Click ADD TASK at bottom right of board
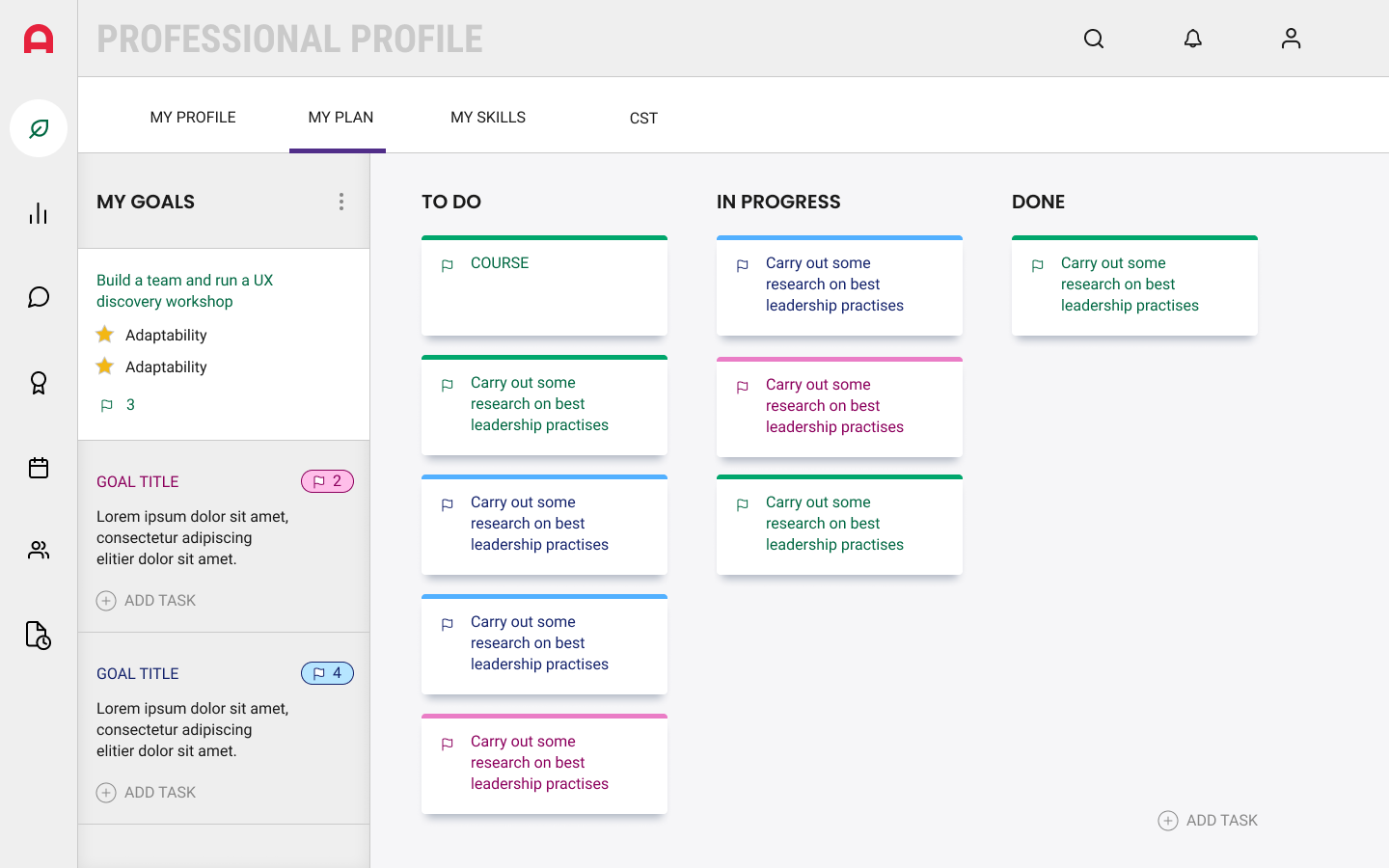Image resolution: width=1389 pixels, height=868 pixels. [x=1208, y=821]
